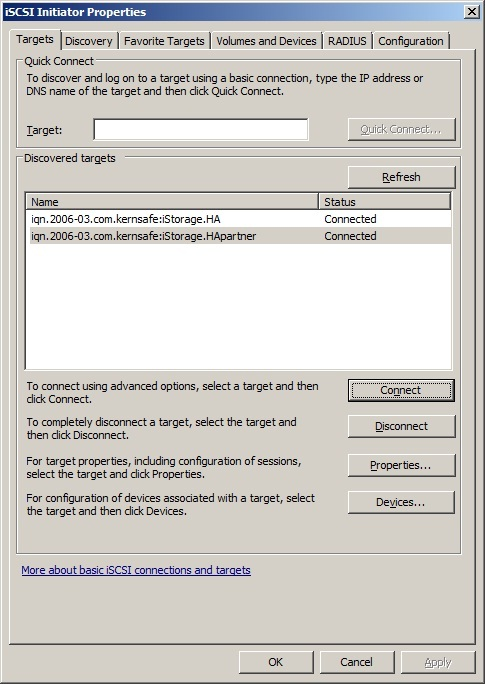Image resolution: width=485 pixels, height=684 pixels.
Task: Click the Name column header
Action: (172, 202)
